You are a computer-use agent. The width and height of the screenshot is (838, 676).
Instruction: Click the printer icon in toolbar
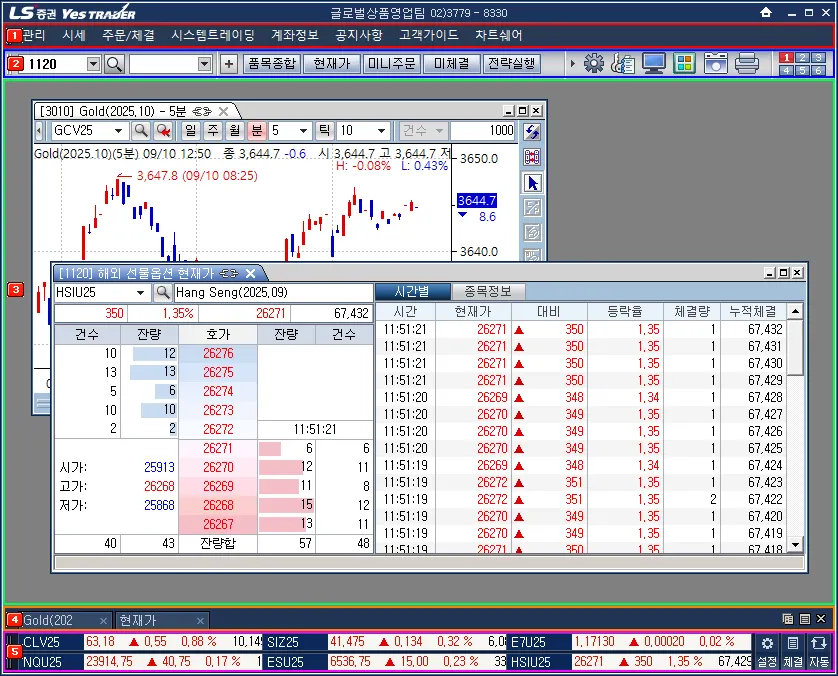click(747, 64)
